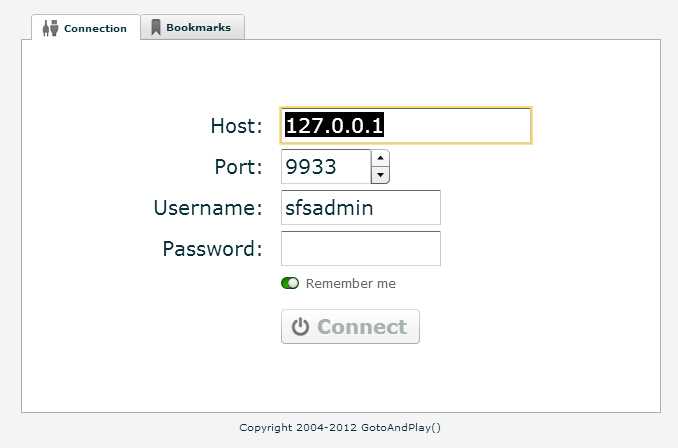Image resolution: width=678 pixels, height=448 pixels.
Task: Decrease the port number with down arrow
Action: pyautogui.click(x=381, y=175)
